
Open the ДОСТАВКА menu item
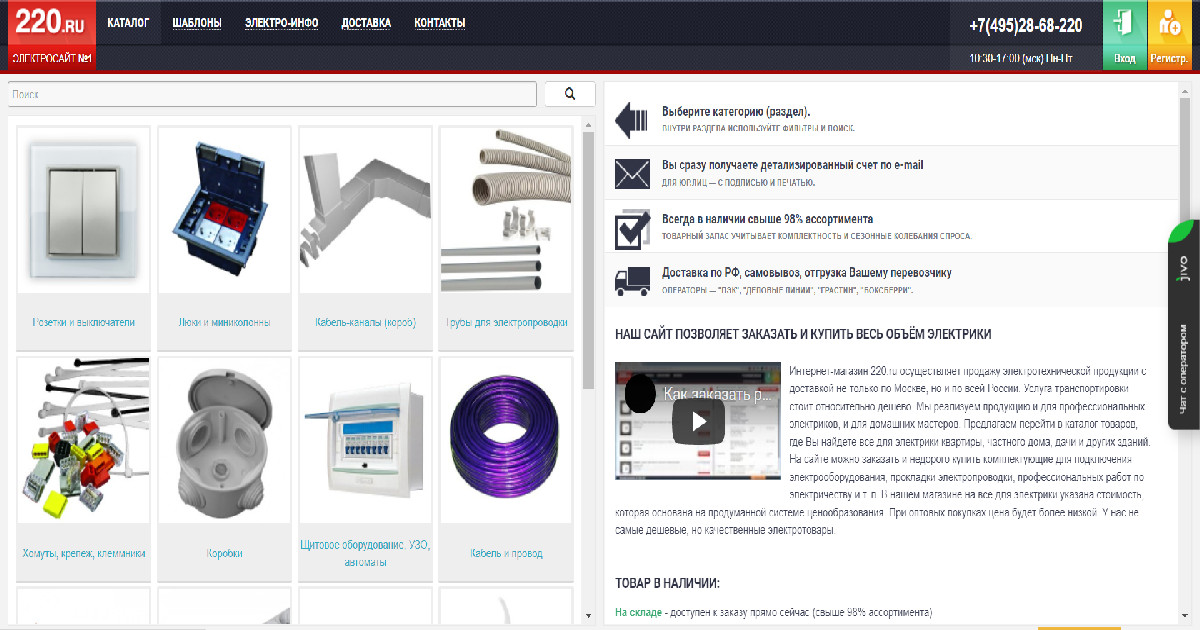tap(366, 22)
